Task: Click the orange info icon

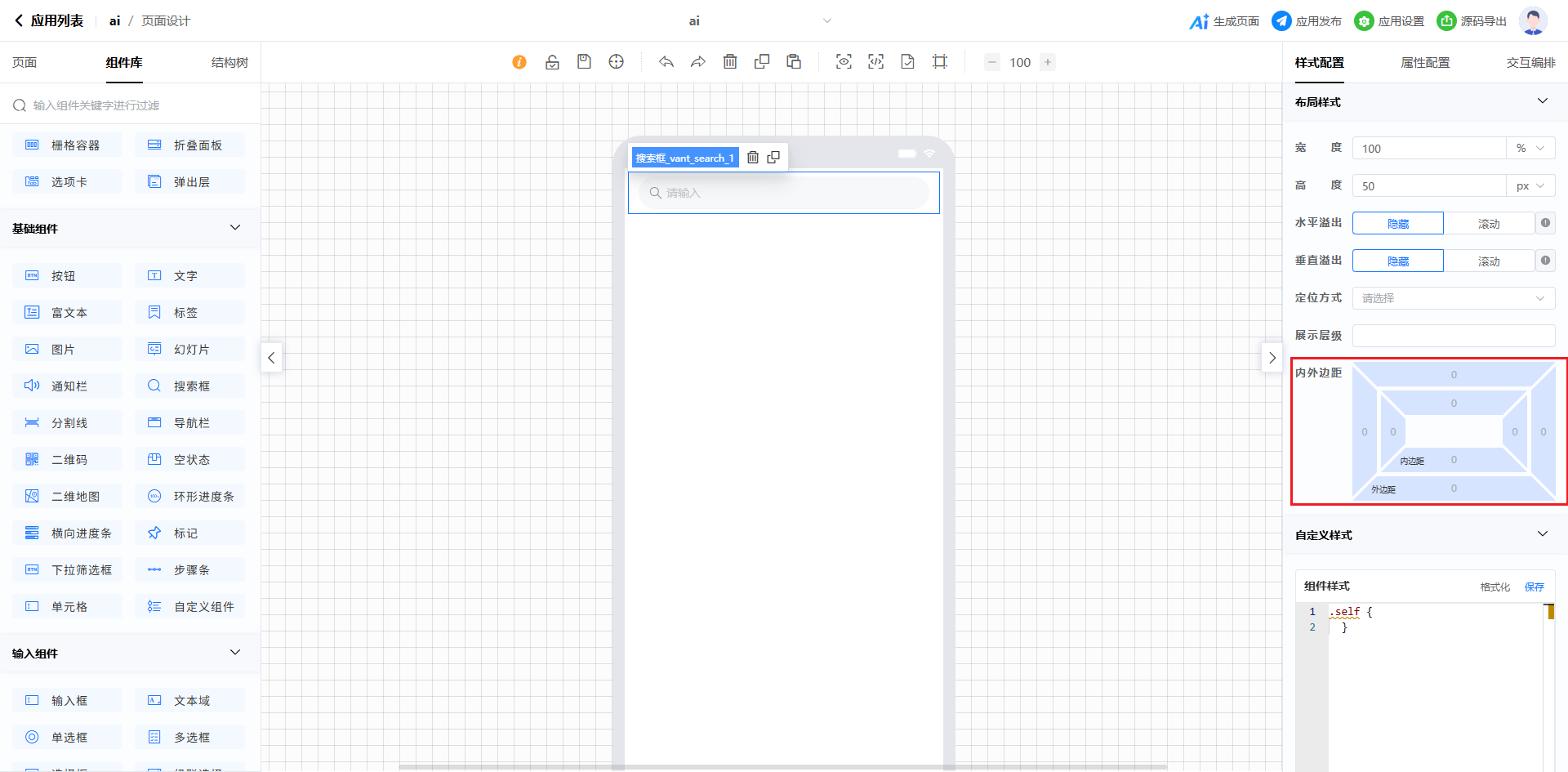Action: tap(519, 62)
